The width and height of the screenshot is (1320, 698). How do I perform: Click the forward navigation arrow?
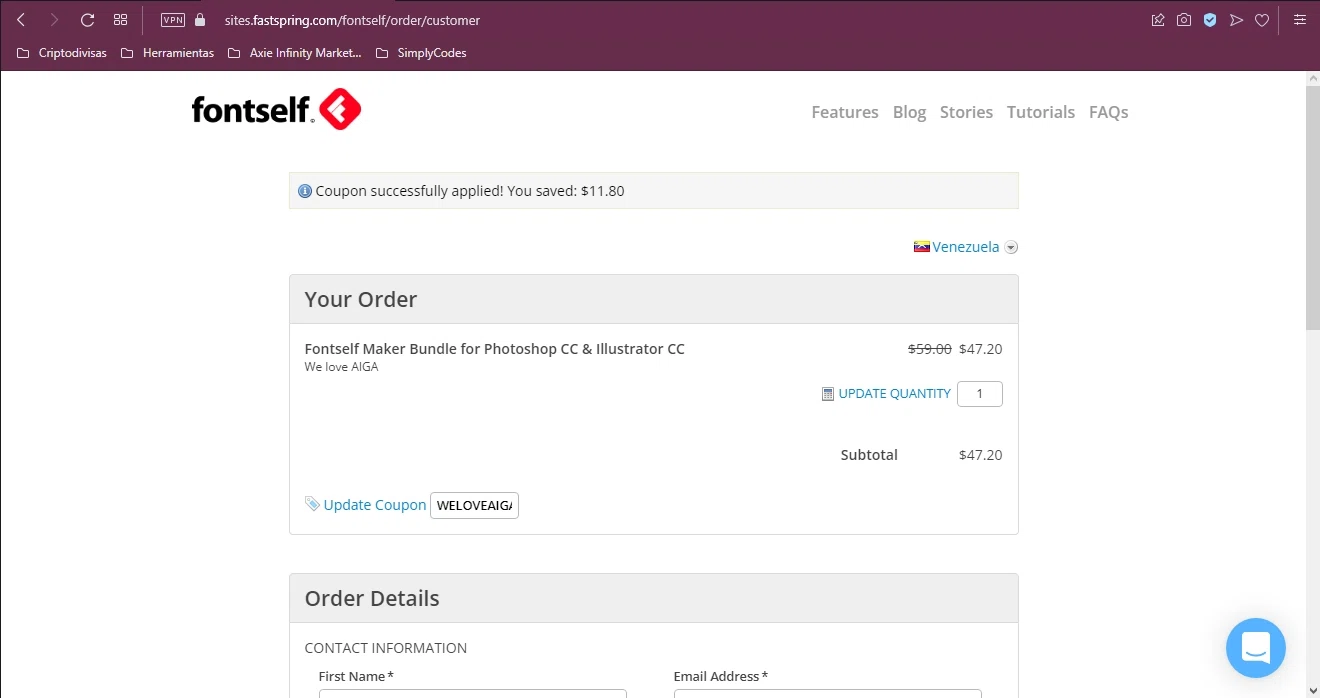click(54, 20)
